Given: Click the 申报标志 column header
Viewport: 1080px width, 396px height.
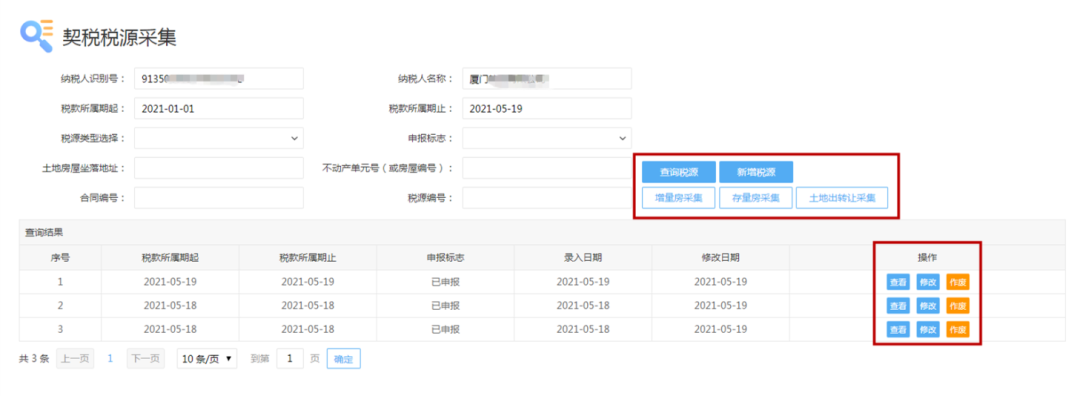Looking at the screenshot, I should (x=445, y=258).
